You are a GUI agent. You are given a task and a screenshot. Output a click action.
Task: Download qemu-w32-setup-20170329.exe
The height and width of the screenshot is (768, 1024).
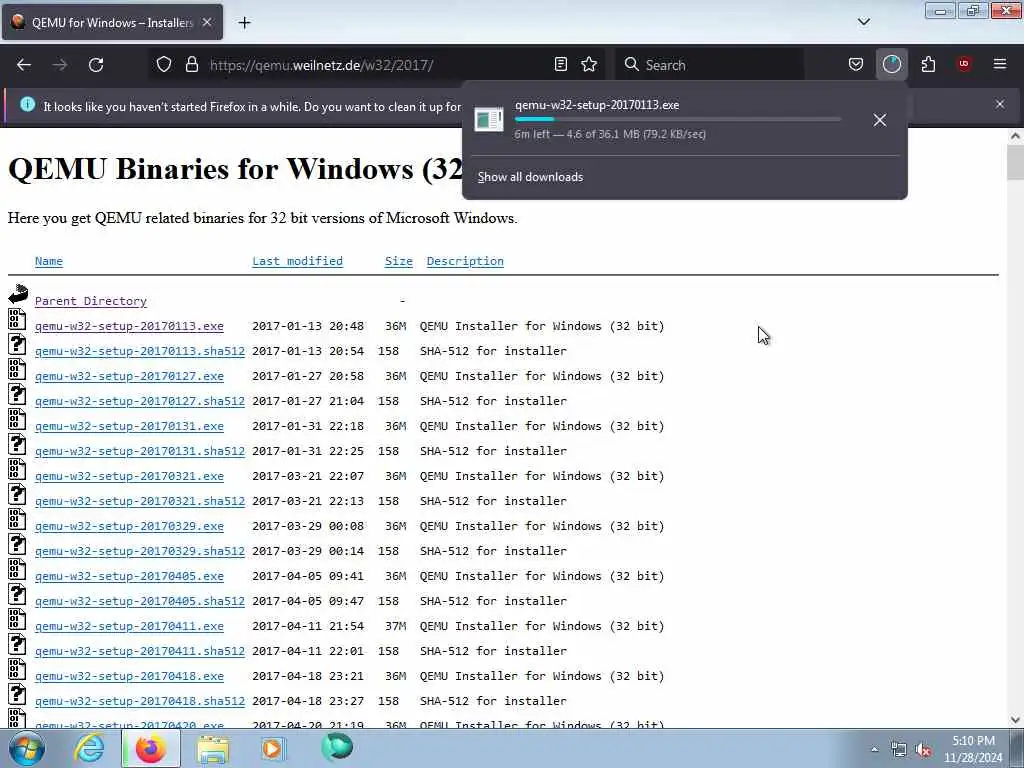[x=129, y=526]
